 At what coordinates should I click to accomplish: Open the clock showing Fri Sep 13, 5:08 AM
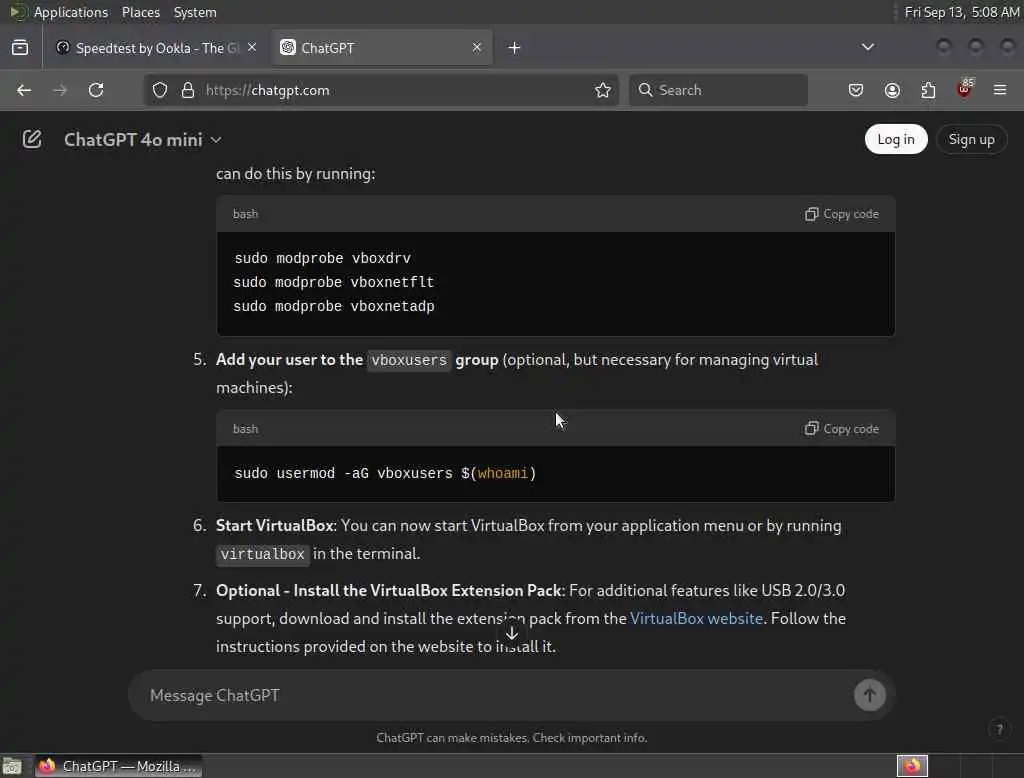(x=962, y=12)
